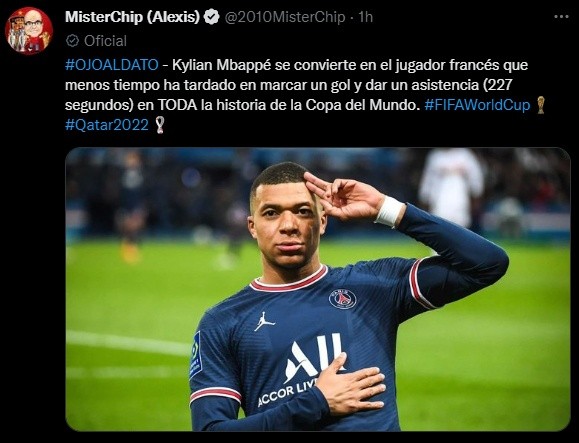Click the Oficial label text
This screenshot has width=579, height=443.
tap(105, 41)
